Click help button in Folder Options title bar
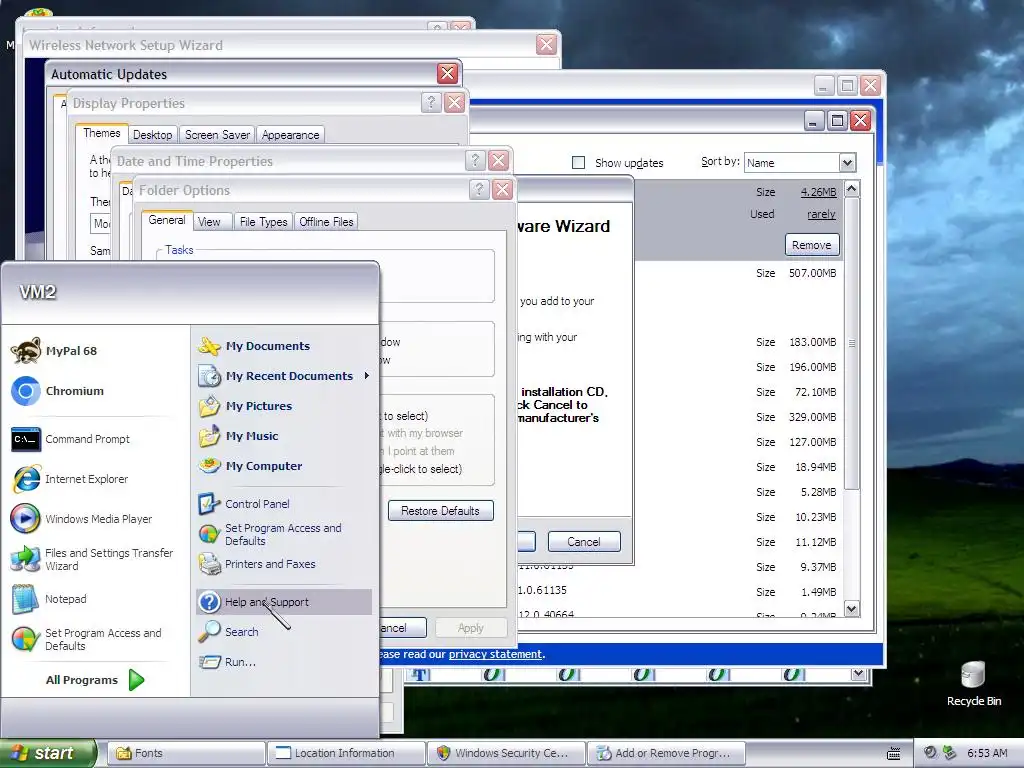1024x768 pixels. 479,189
